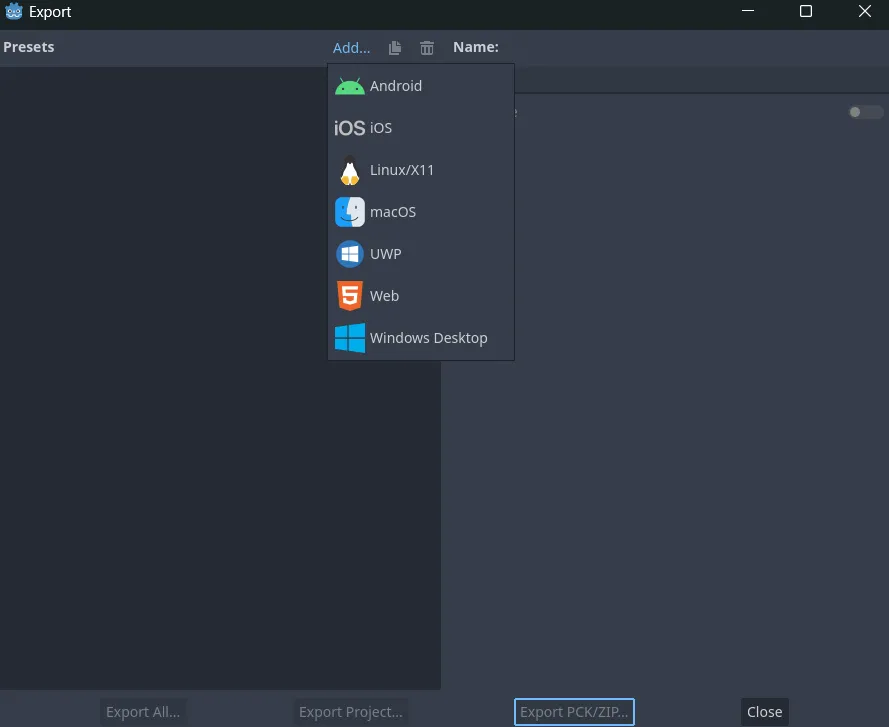
Task: Click the HTML5 Web shield icon
Action: pyautogui.click(x=349, y=296)
